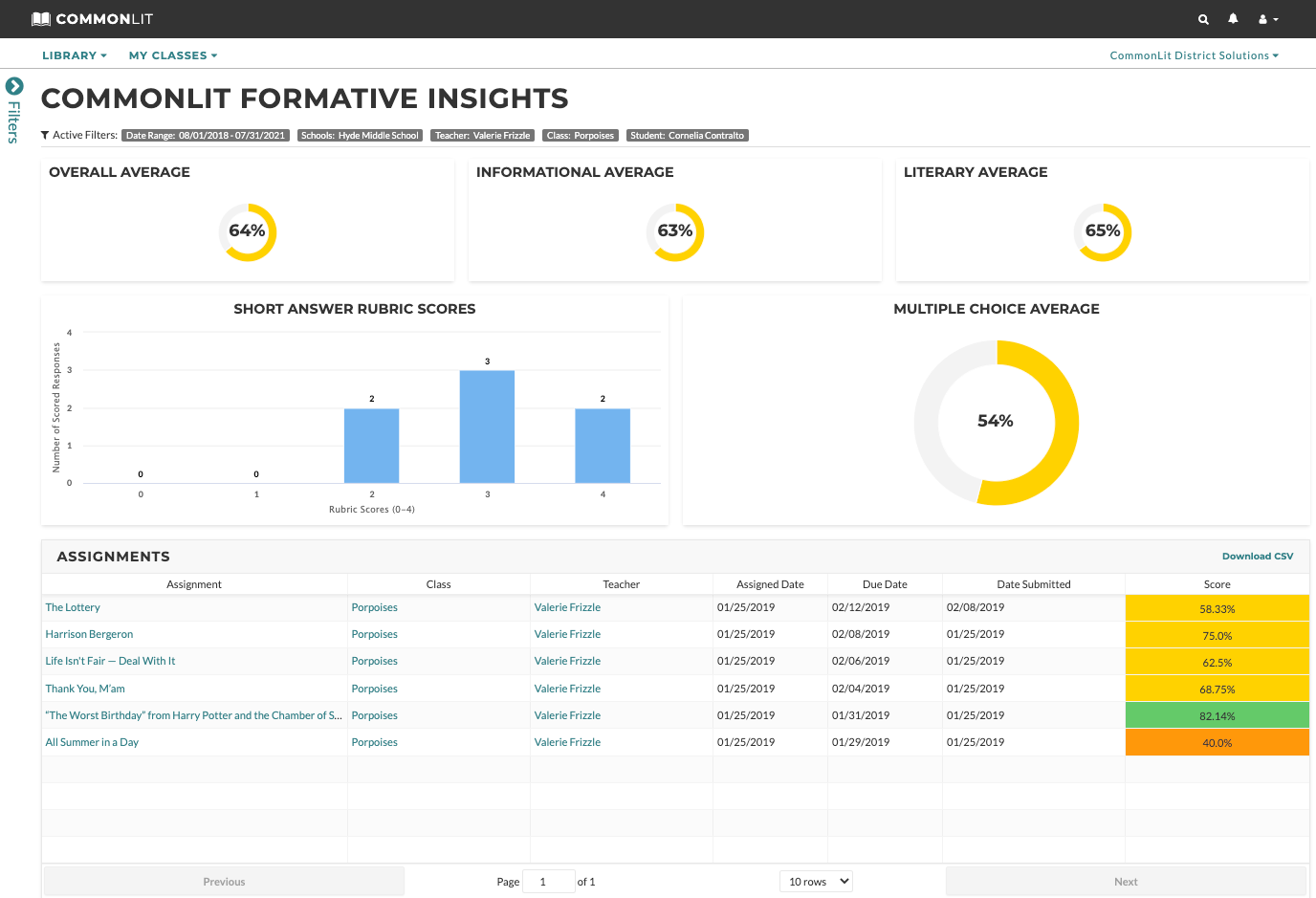Click the Active Filters funnel icon
Viewport: 1316px width, 898px height.
45,136
